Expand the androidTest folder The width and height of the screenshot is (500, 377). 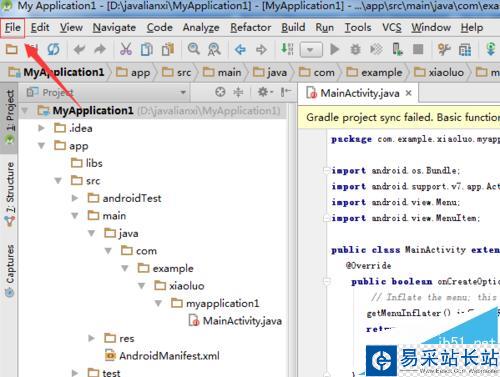coord(75,198)
